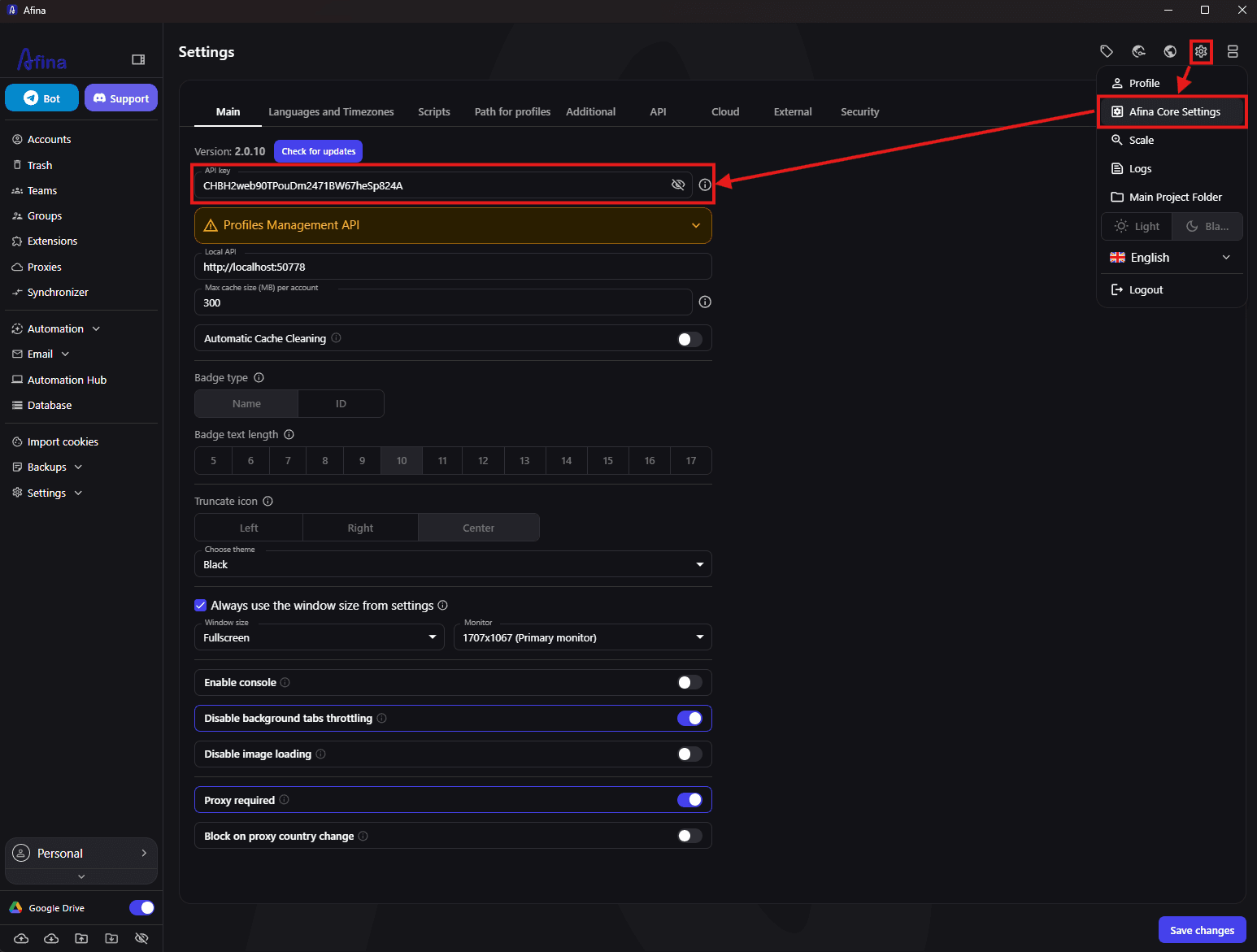Open Choose theme dropdown showing Black

click(x=453, y=564)
